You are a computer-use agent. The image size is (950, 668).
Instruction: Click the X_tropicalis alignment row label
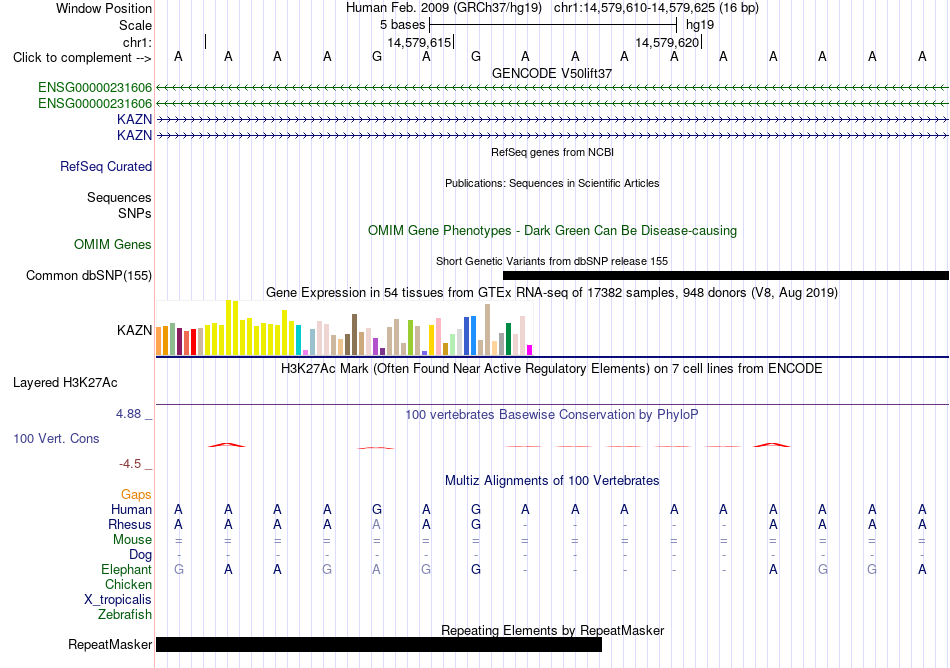(118, 600)
